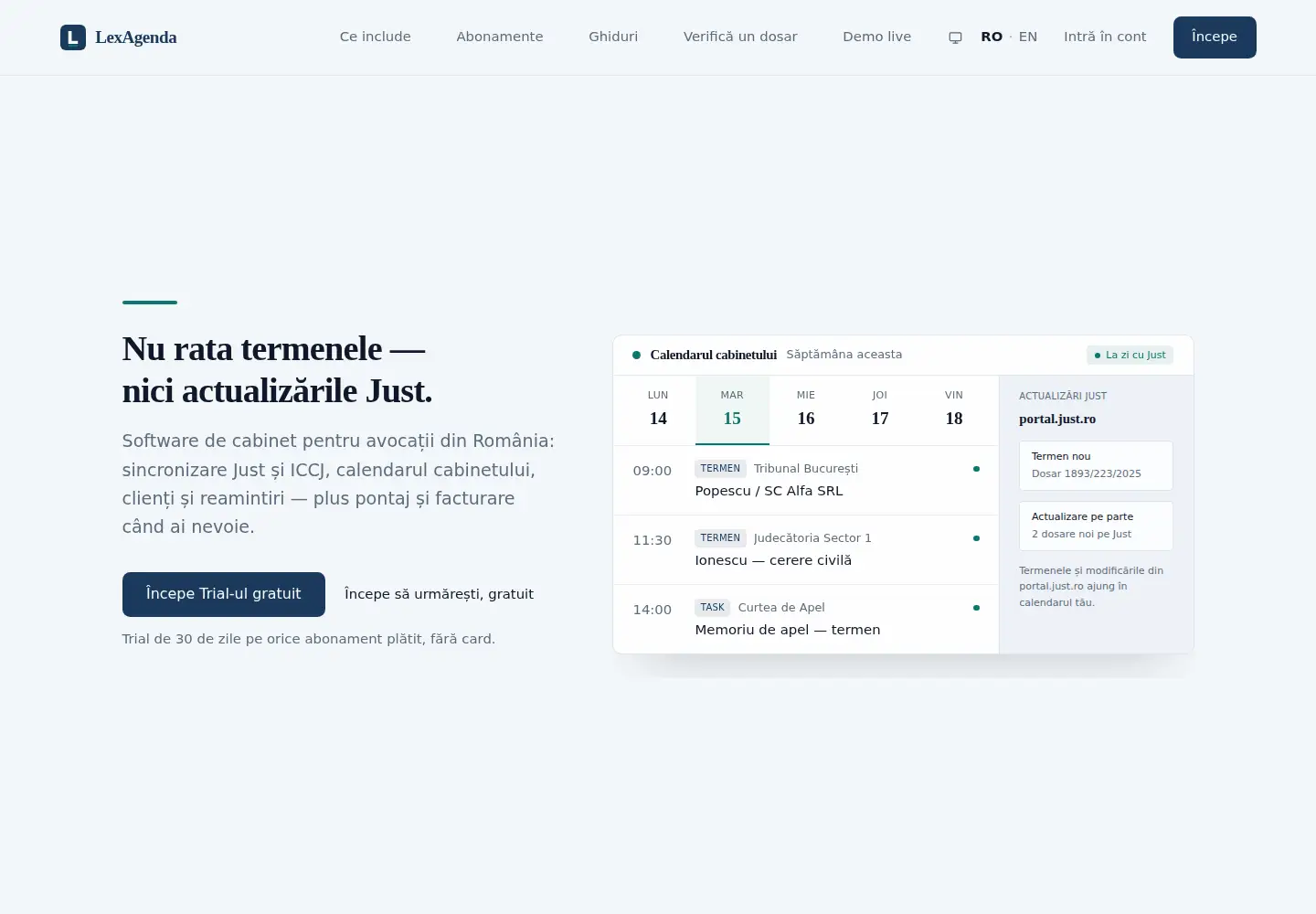Select Monday 14 in the calendar
1316x914 pixels.
[x=658, y=409]
